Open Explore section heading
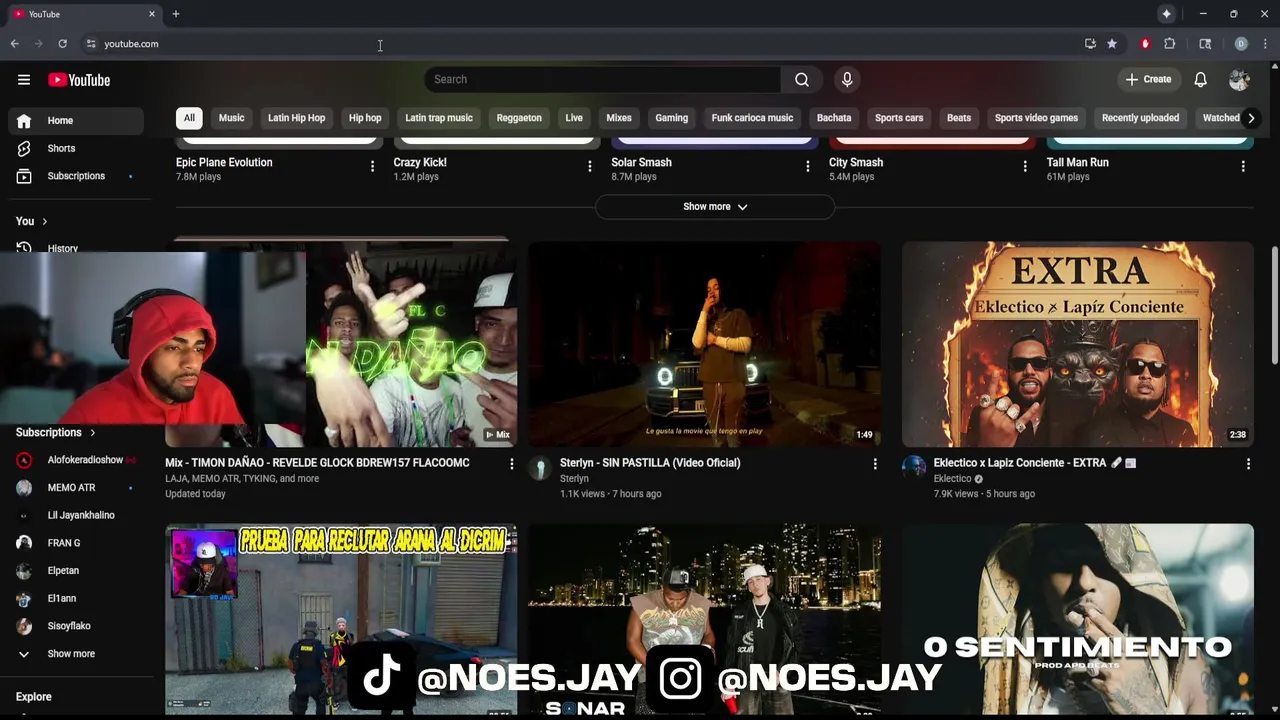This screenshot has height=720, width=1280. 34,697
